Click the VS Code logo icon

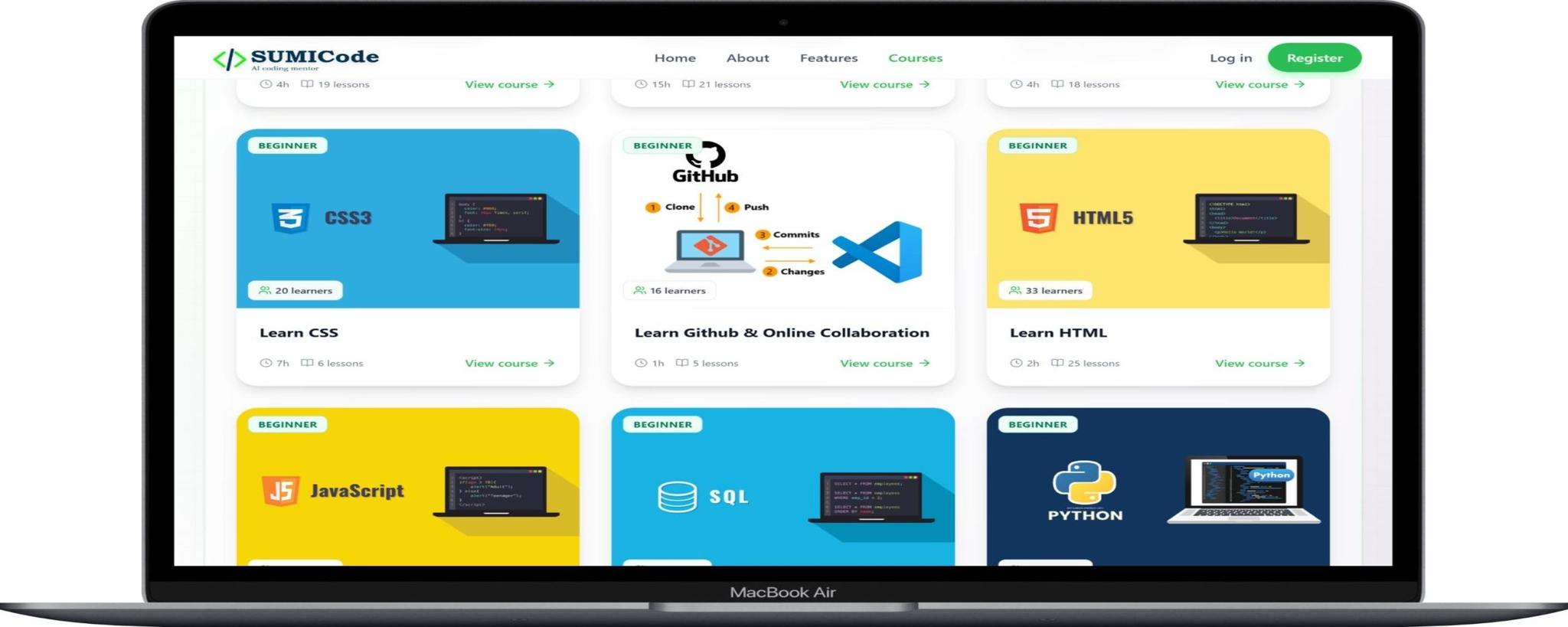click(878, 253)
